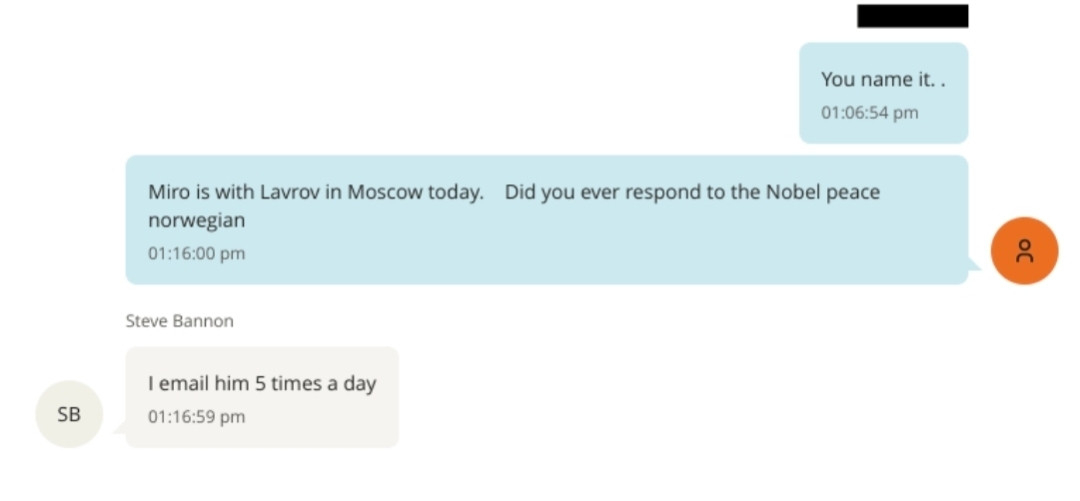Click the black redacted bar at top
Image resolution: width=1080 pixels, height=501 pixels.
point(912,16)
